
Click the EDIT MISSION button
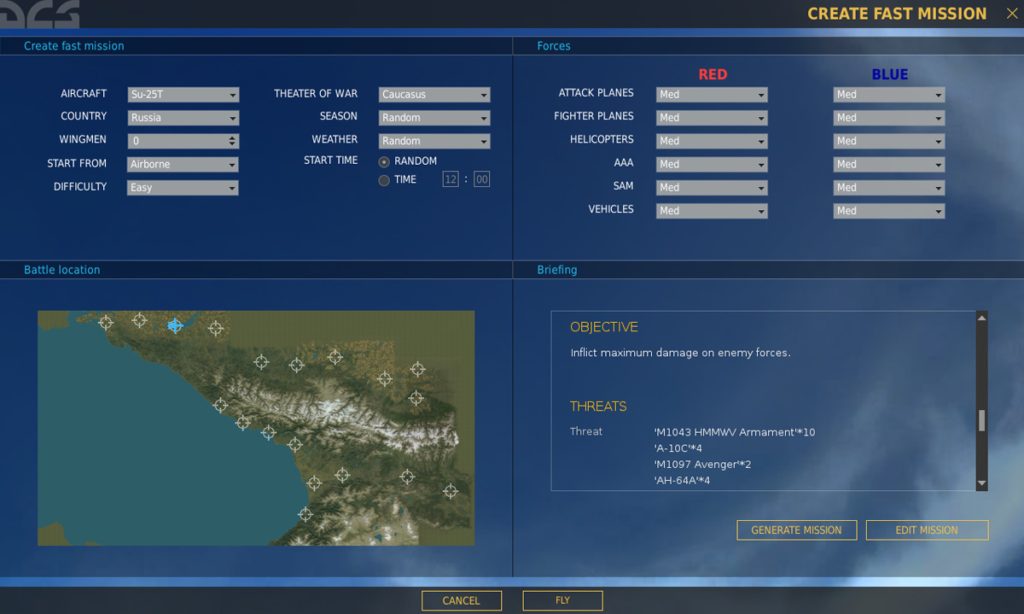927,530
